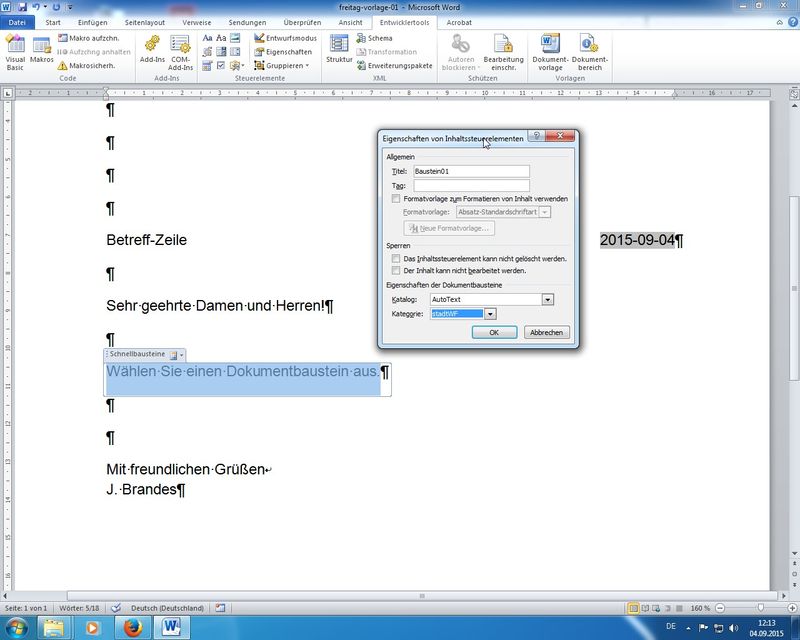This screenshot has width=800, height=640.
Task: Open the Struktur XML pane
Action: pos(339,50)
